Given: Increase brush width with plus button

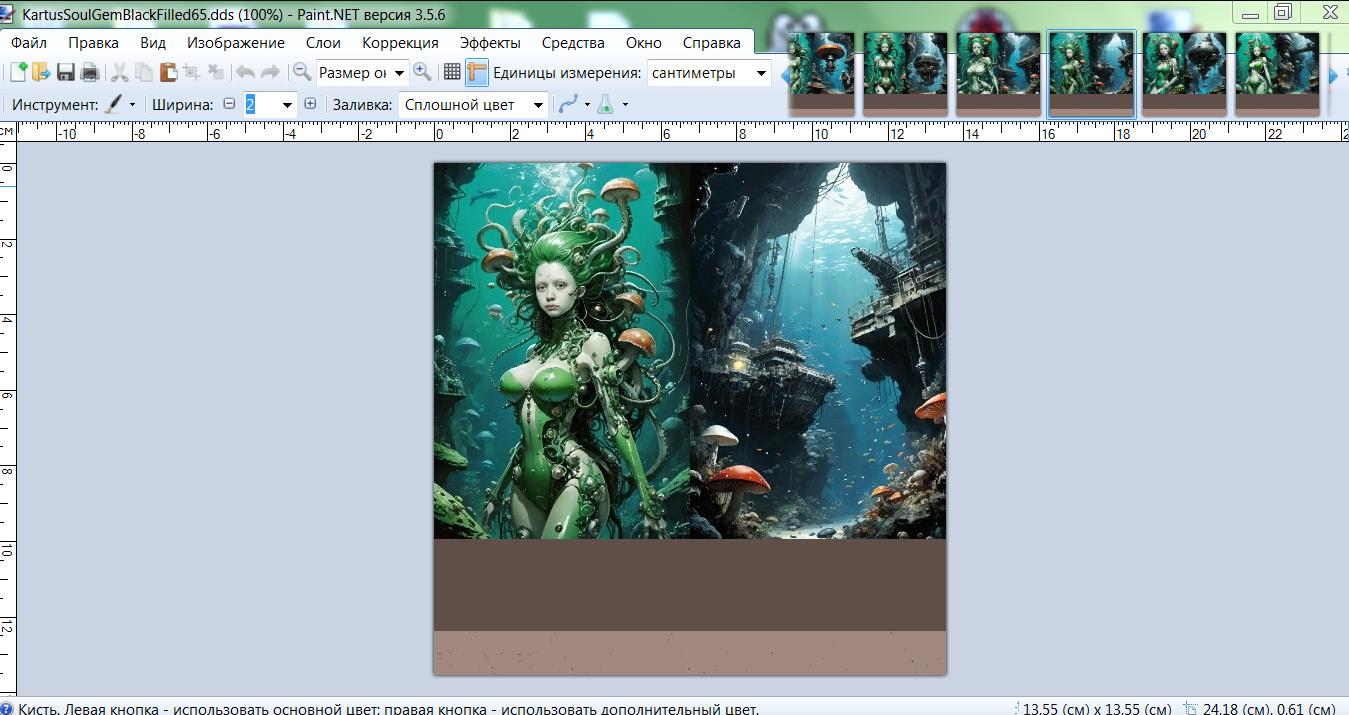Looking at the screenshot, I should (310, 104).
